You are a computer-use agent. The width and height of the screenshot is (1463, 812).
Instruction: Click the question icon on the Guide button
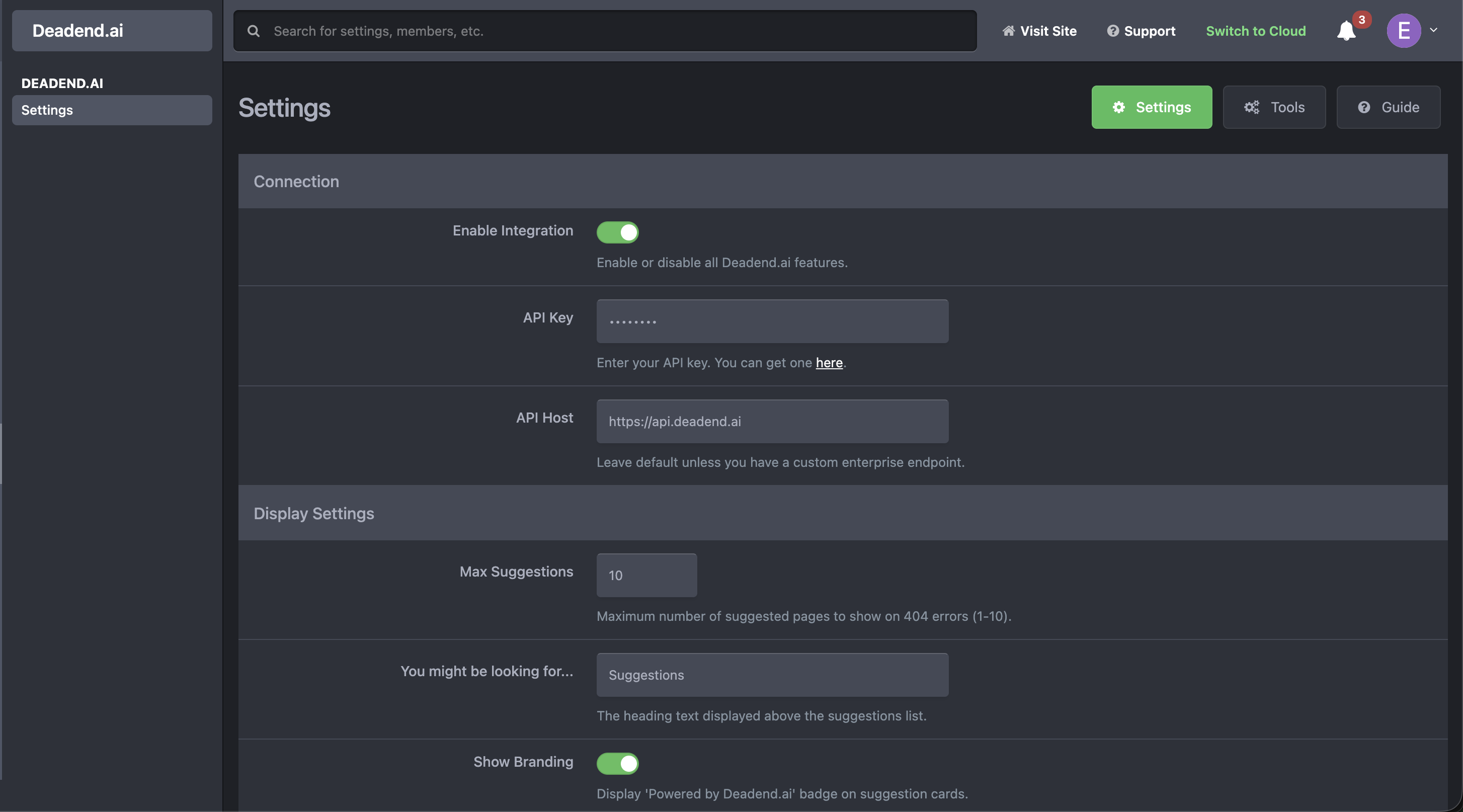(x=1364, y=107)
